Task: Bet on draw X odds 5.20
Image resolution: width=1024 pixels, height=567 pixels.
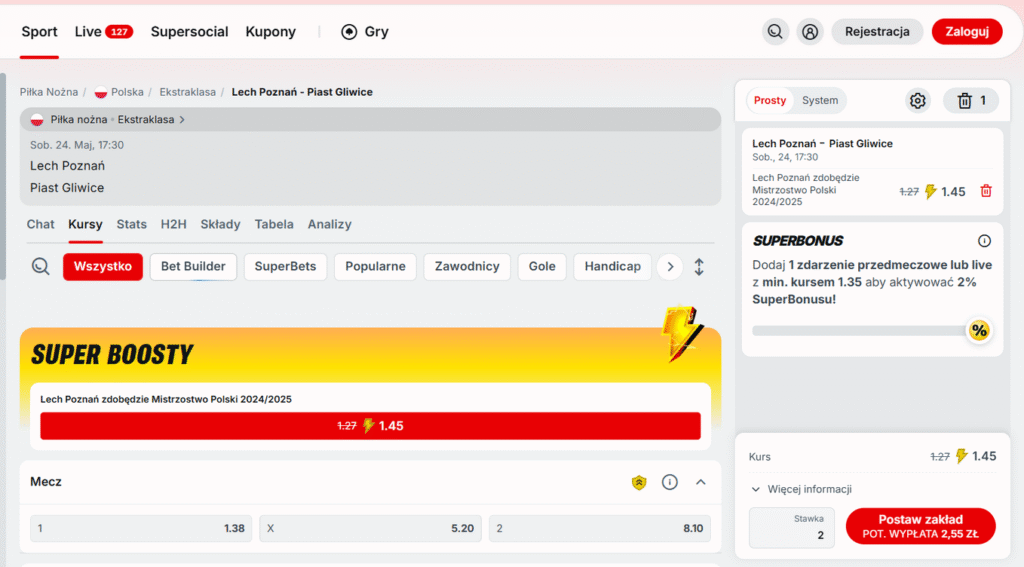Action: tap(370, 528)
